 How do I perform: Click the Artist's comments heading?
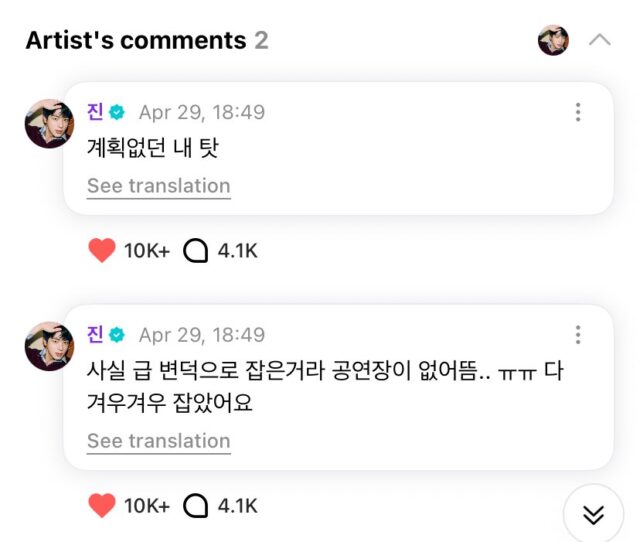pos(135,40)
